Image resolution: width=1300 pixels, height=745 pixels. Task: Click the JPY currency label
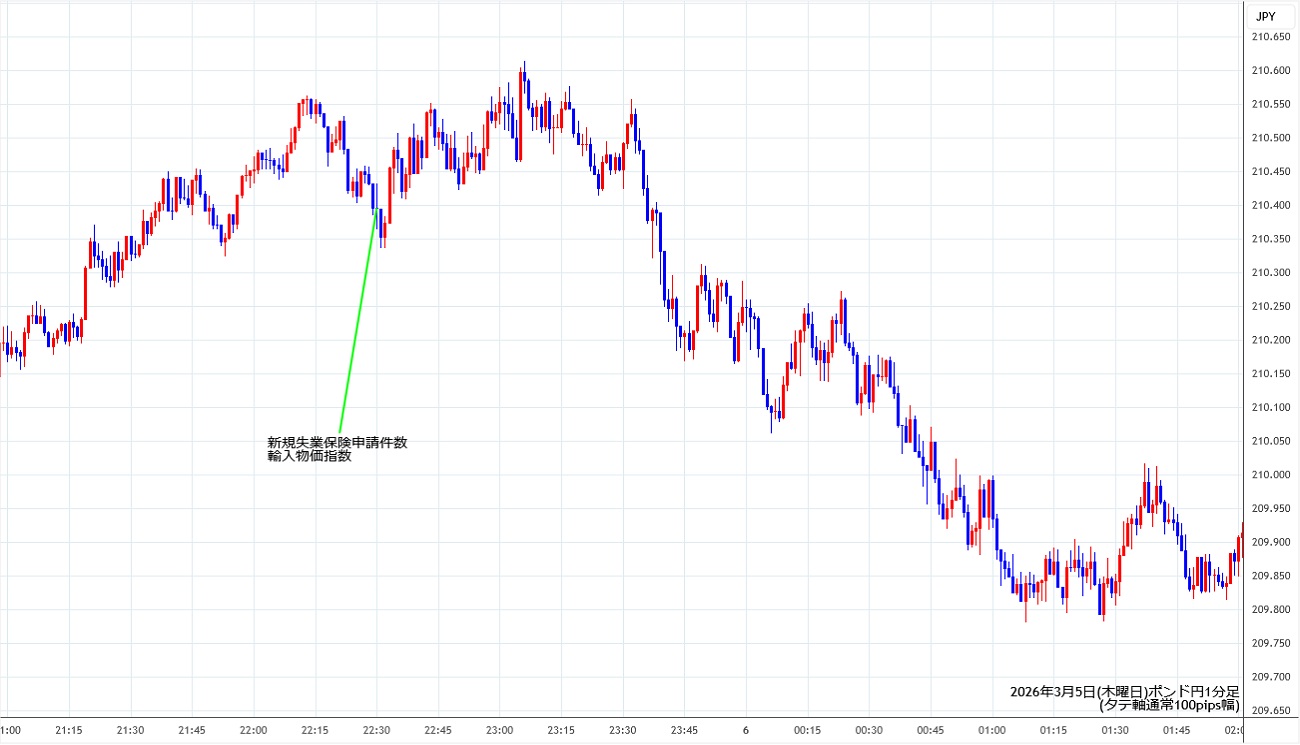click(x=1265, y=16)
